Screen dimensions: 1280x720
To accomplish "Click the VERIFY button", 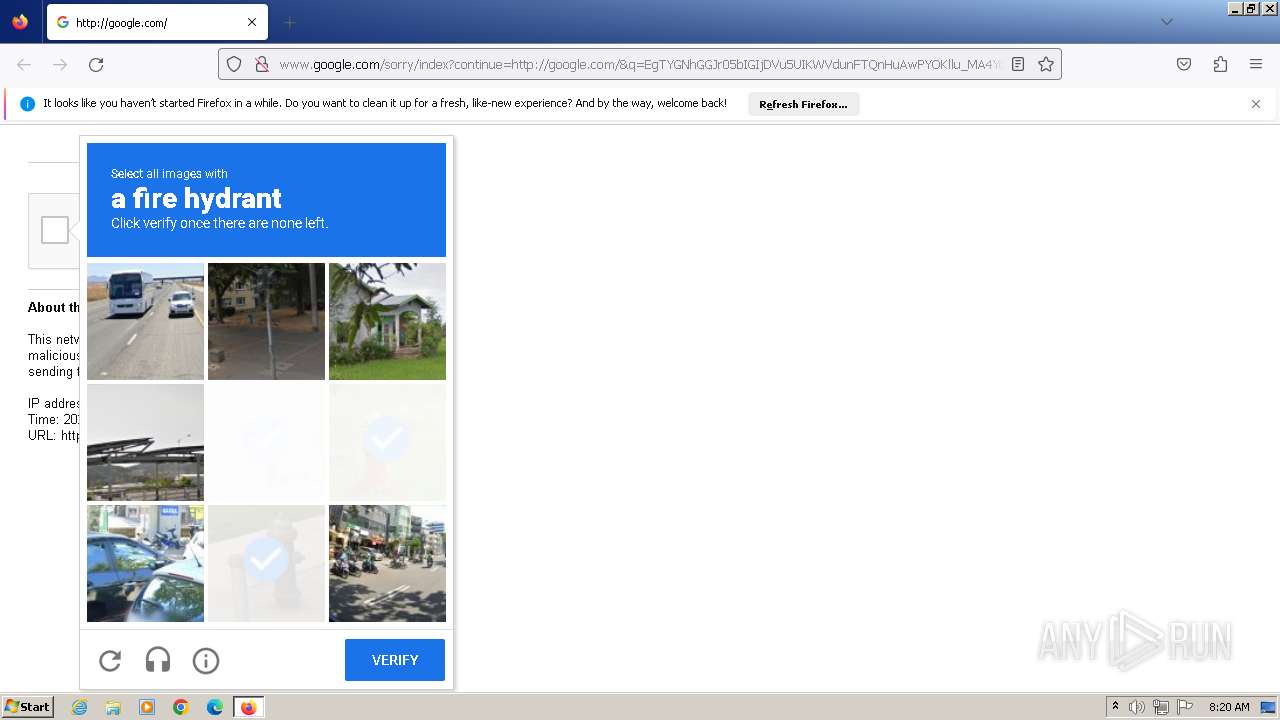I will point(395,660).
